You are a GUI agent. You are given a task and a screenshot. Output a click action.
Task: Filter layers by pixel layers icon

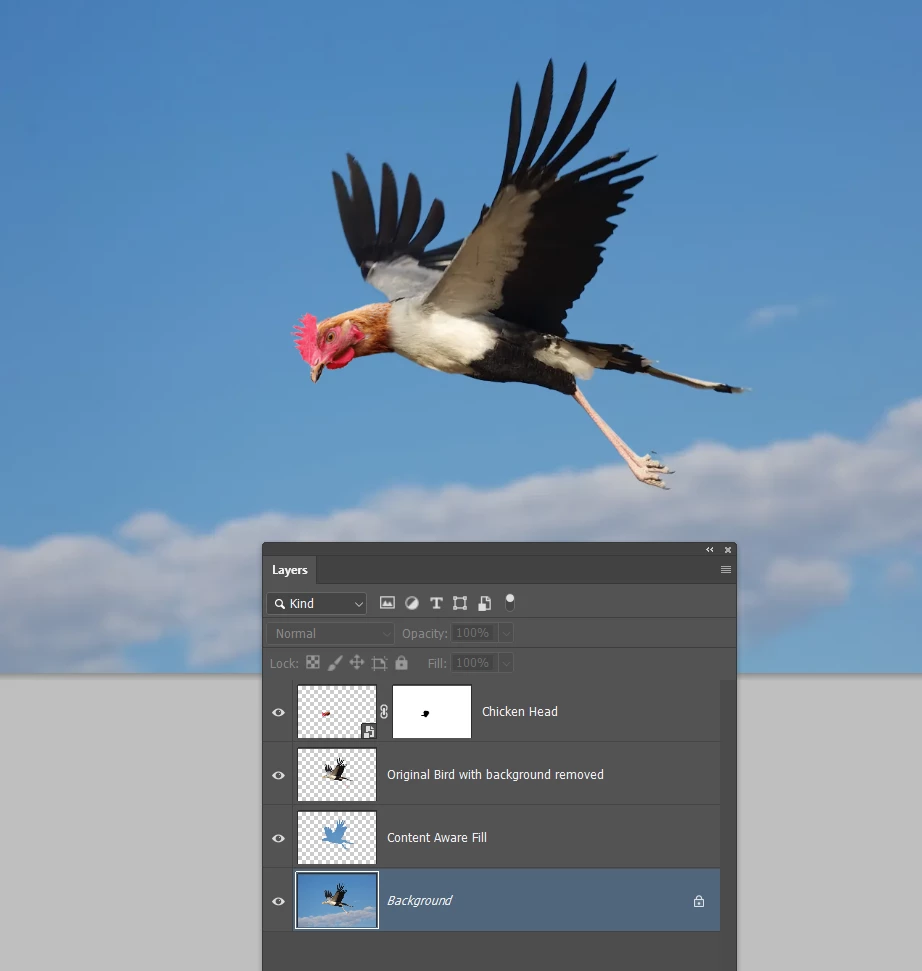click(387, 603)
